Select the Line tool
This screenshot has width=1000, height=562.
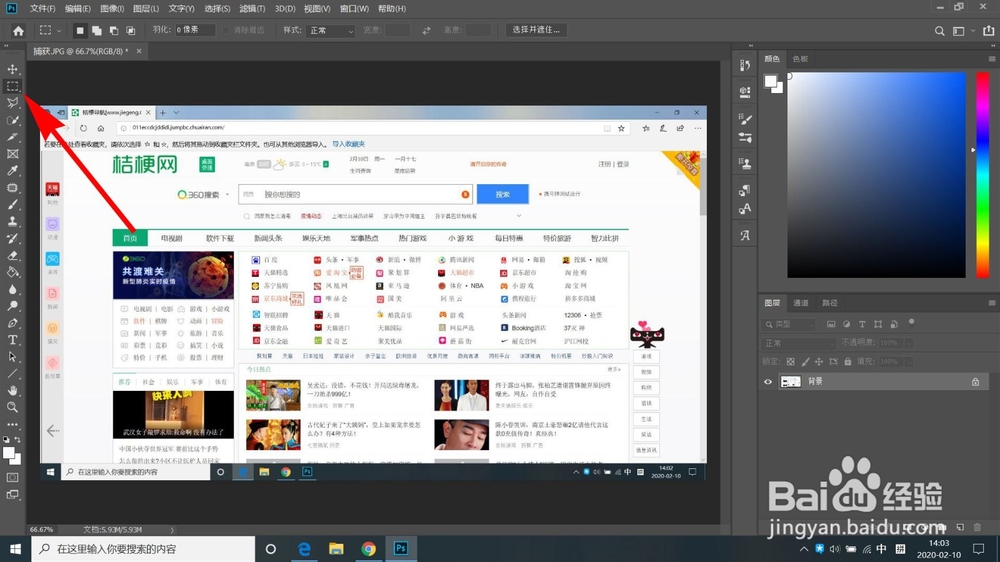12,374
